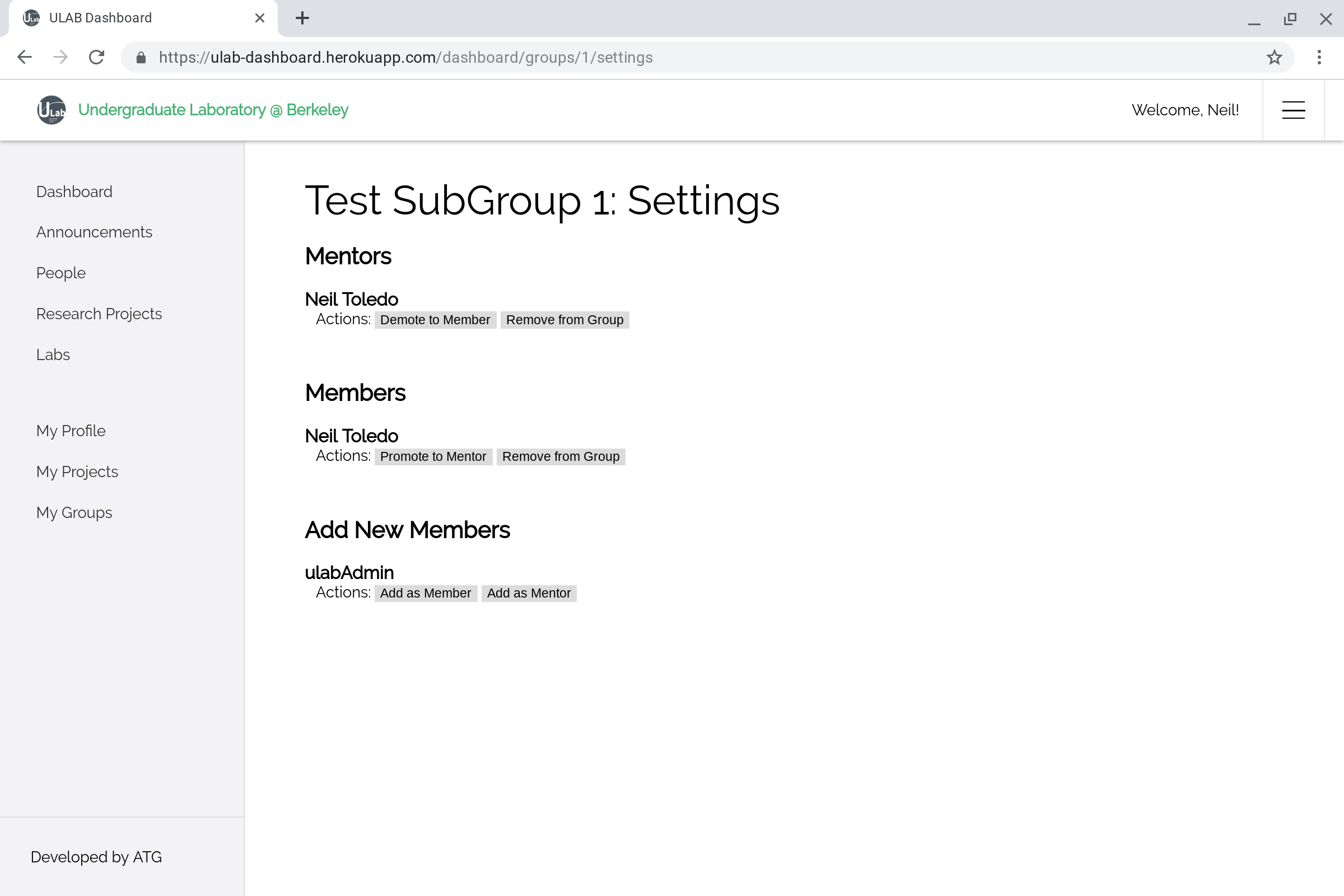
Task: Open Research Projects in the sidebar
Action: coord(99,314)
